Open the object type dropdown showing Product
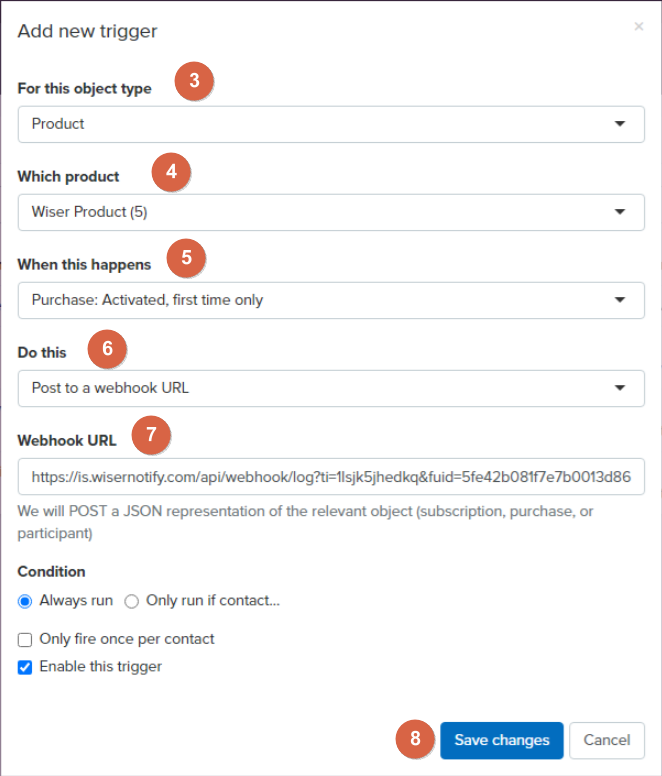Viewport: 662px width, 776px height. click(x=331, y=124)
